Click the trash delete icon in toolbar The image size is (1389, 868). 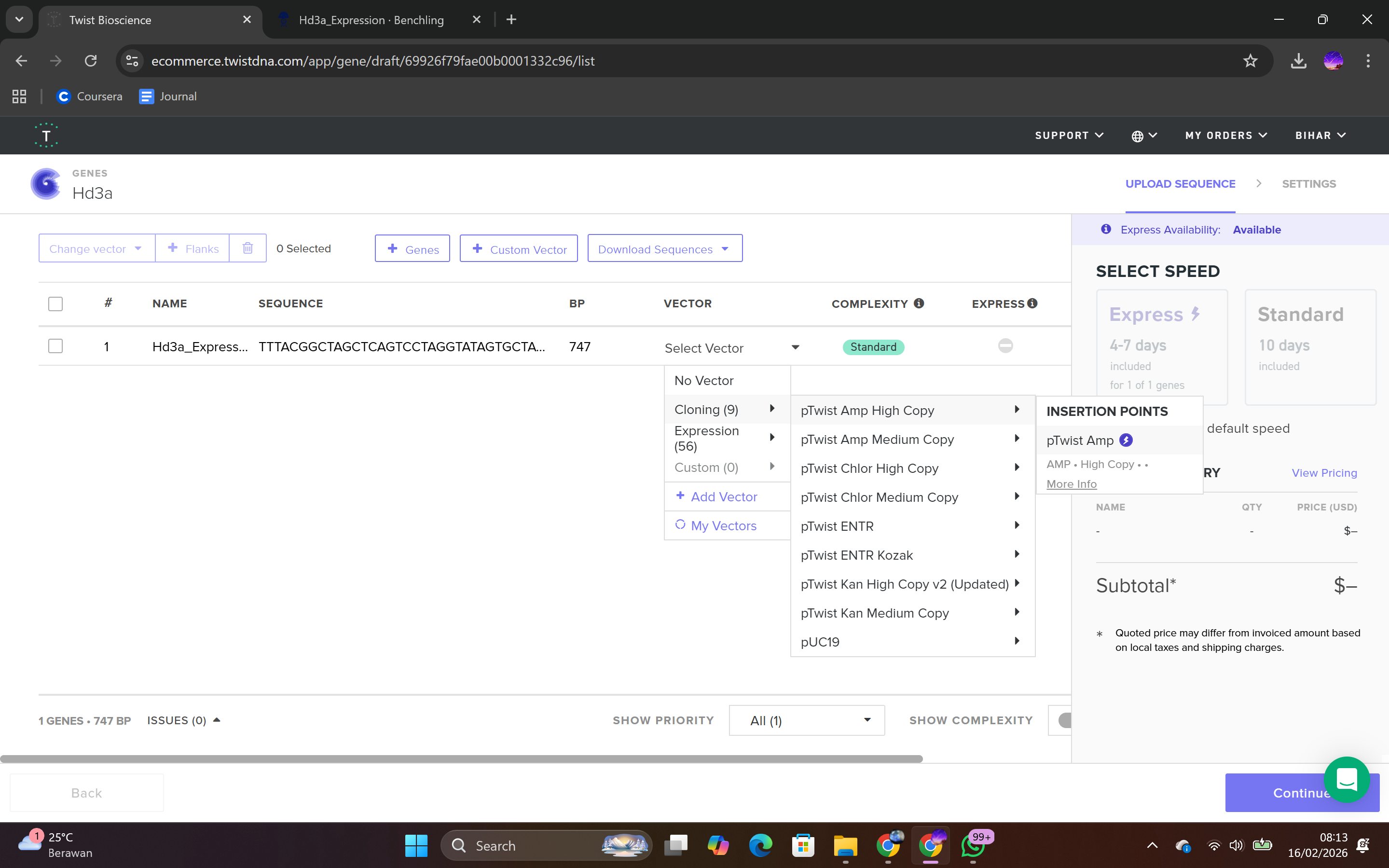pos(248,248)
